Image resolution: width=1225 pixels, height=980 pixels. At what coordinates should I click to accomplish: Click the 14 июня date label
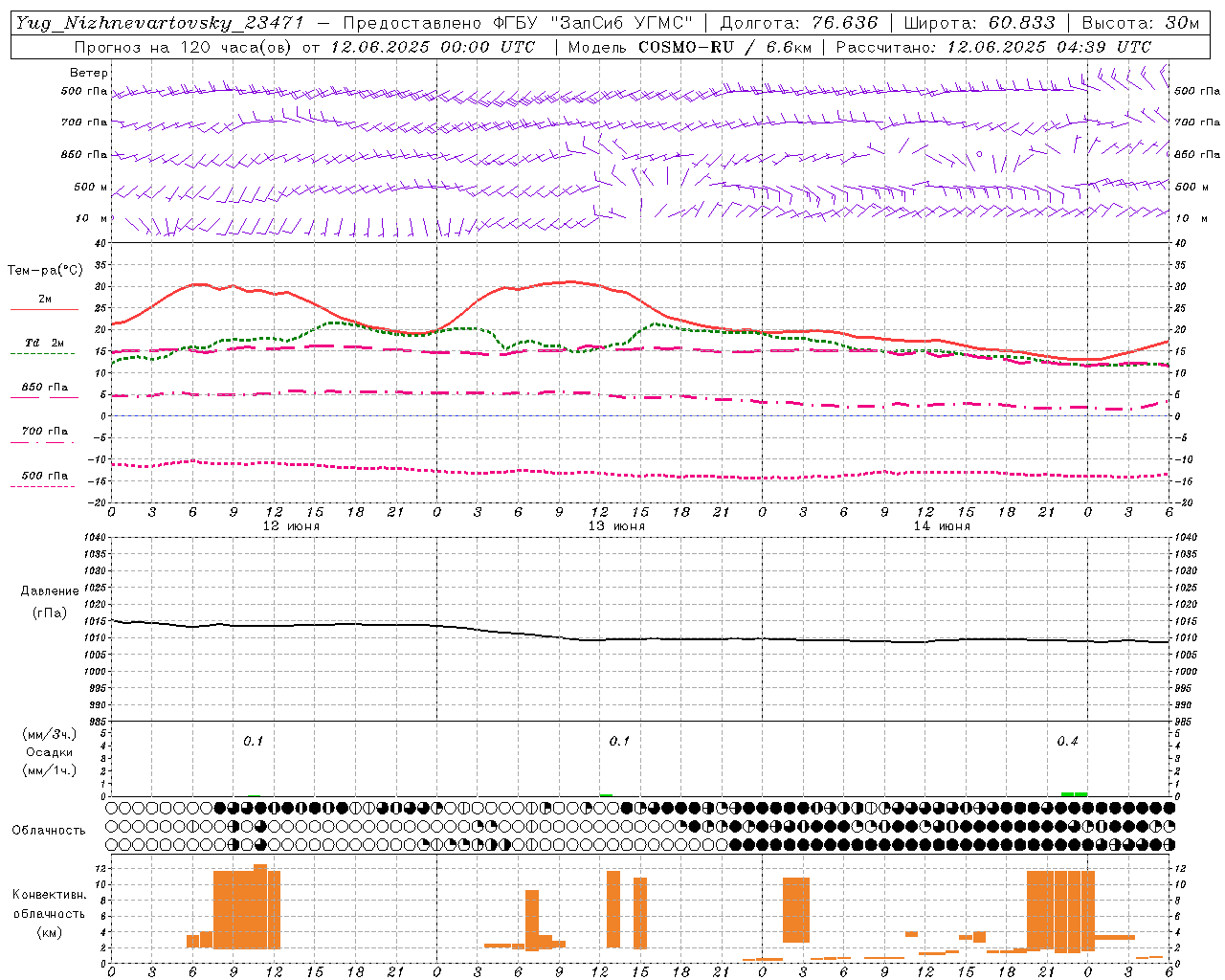pyautogui.click(x=942, y=525)
